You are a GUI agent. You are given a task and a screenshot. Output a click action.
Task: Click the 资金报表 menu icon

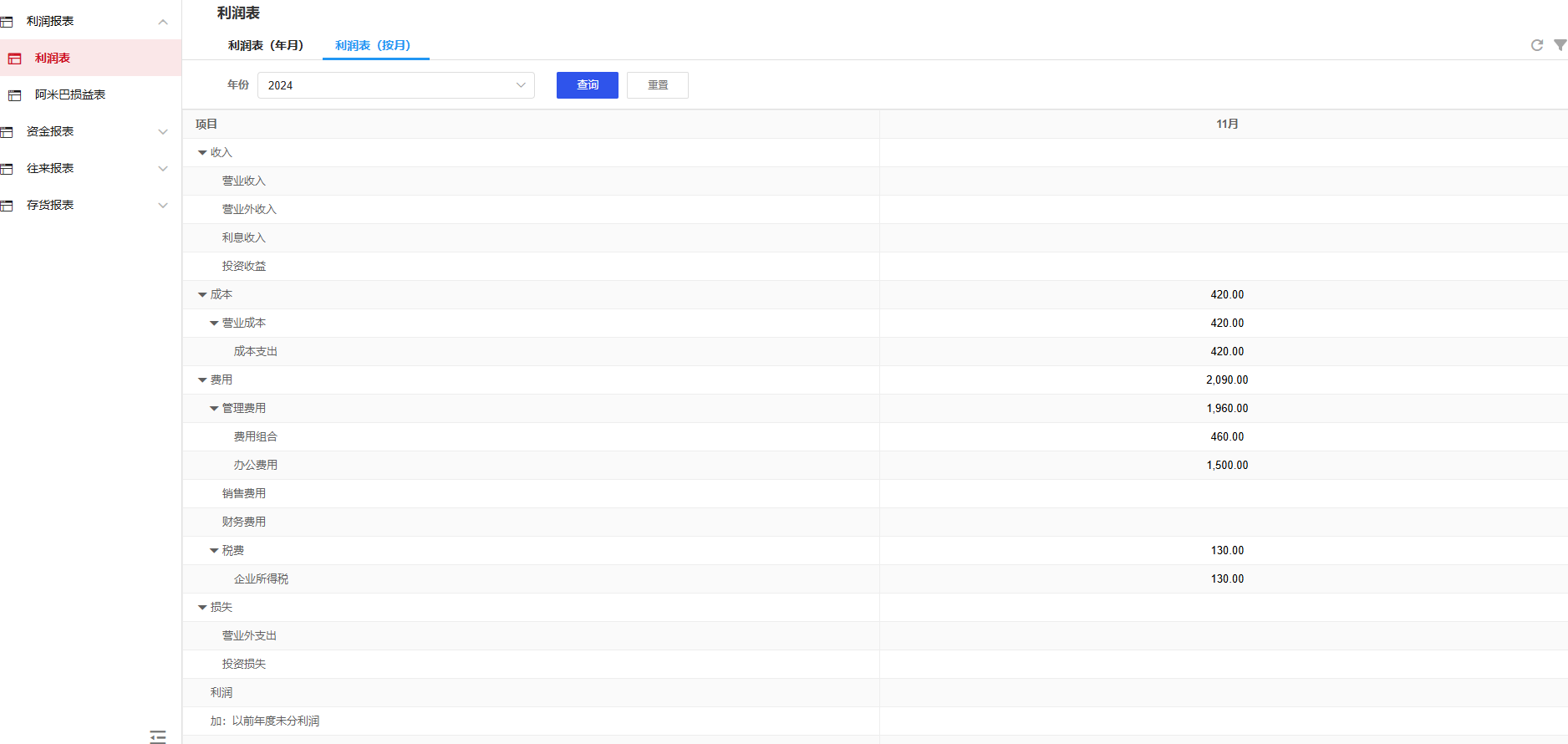click(8, 132)
